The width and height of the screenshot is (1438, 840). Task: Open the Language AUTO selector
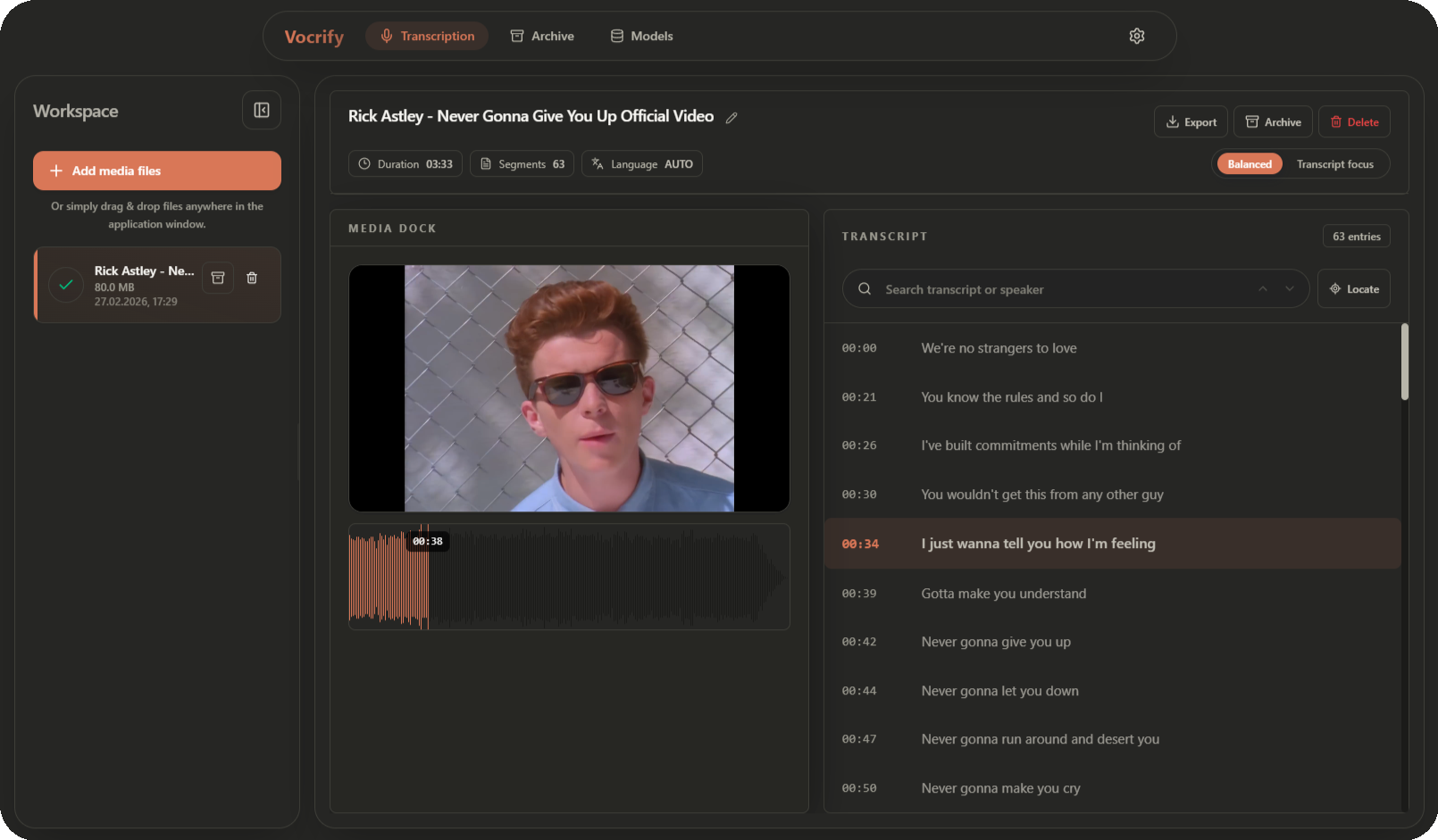[x=641, y=164]
